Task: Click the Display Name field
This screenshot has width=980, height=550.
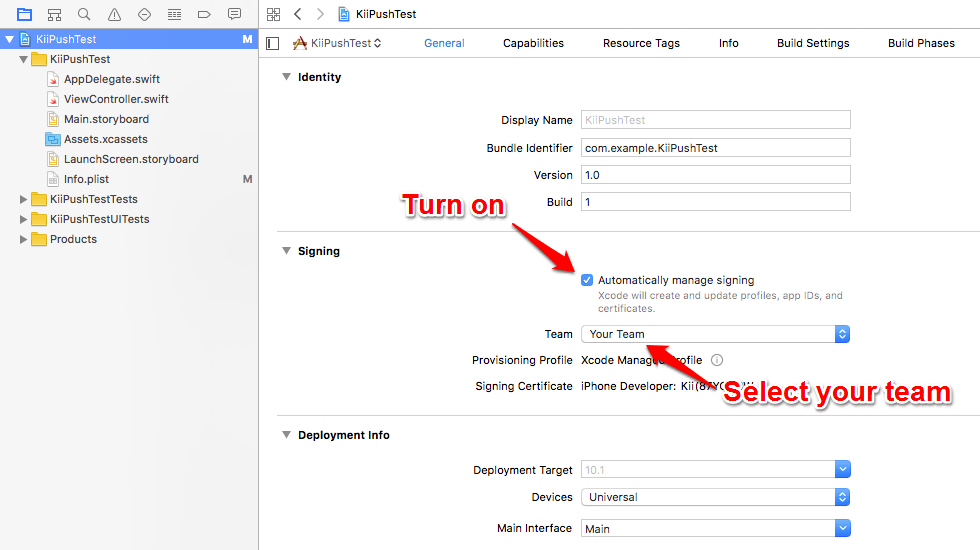Action: [716, 120]
